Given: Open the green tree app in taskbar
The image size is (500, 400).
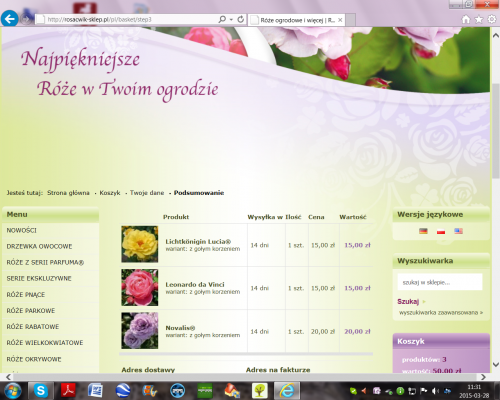Looking at the screenshot, I should 259,390.
